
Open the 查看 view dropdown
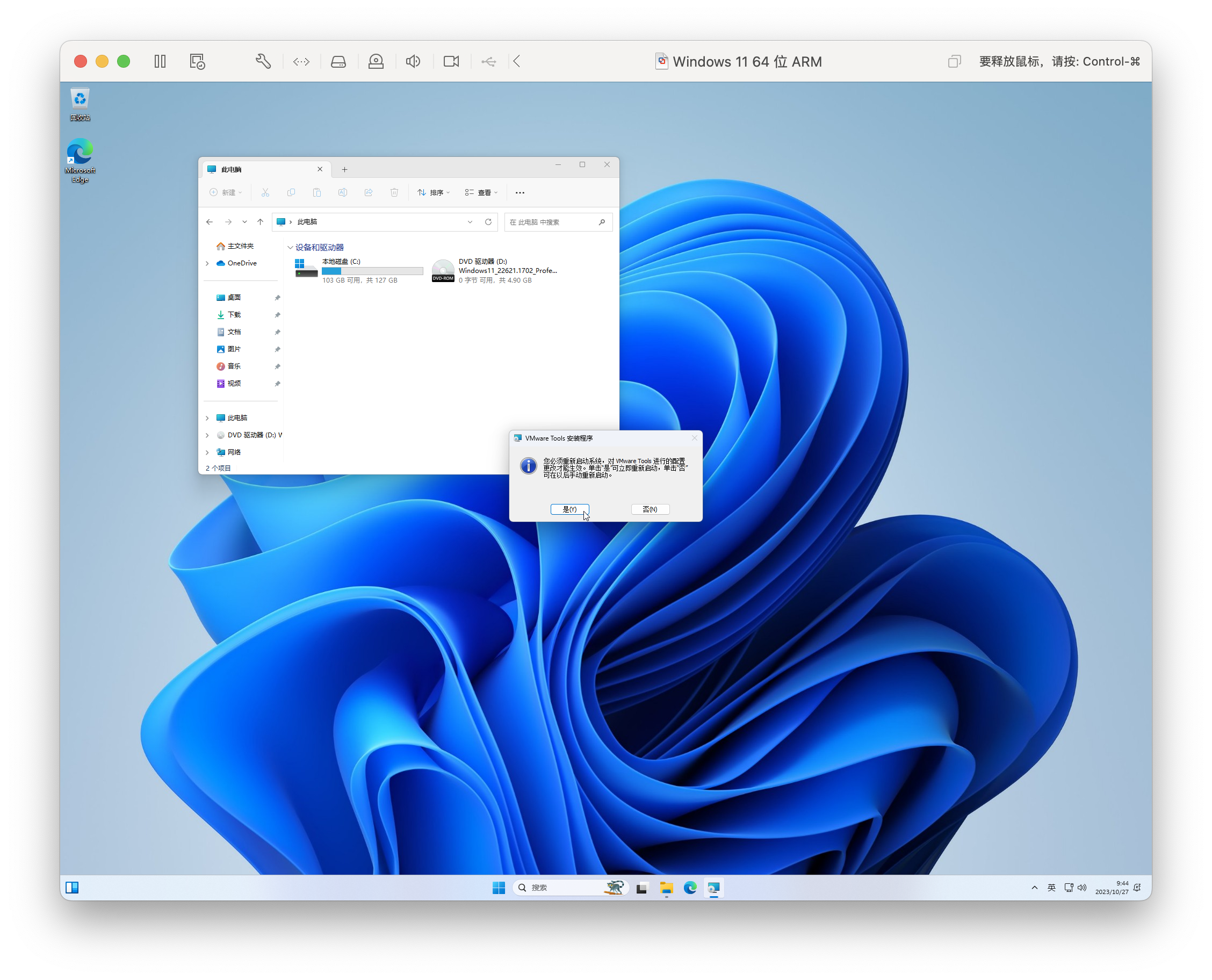tap(481, 193)
